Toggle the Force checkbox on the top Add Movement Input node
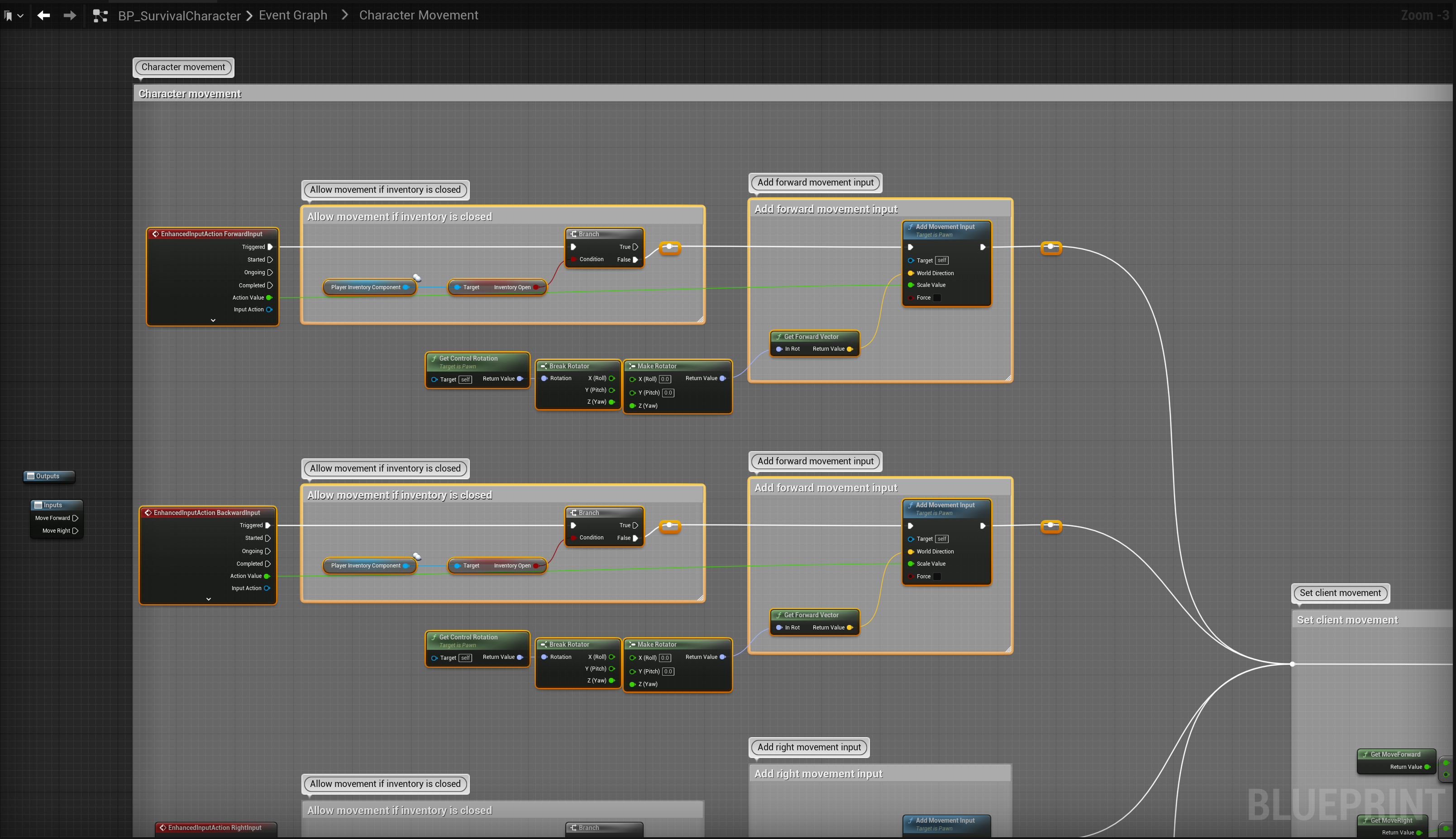This screenshot has width=1456, height=839. (x=937, y=298)
